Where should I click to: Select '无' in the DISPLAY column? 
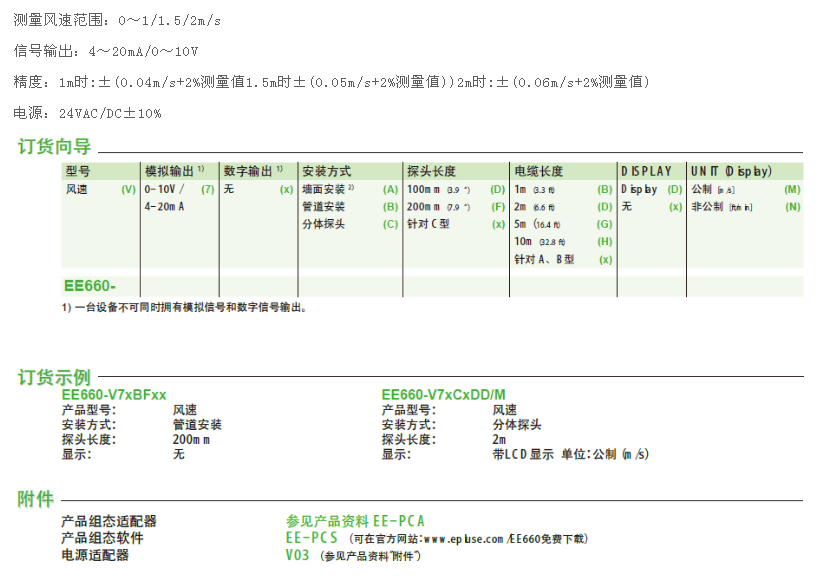point(627,207)
